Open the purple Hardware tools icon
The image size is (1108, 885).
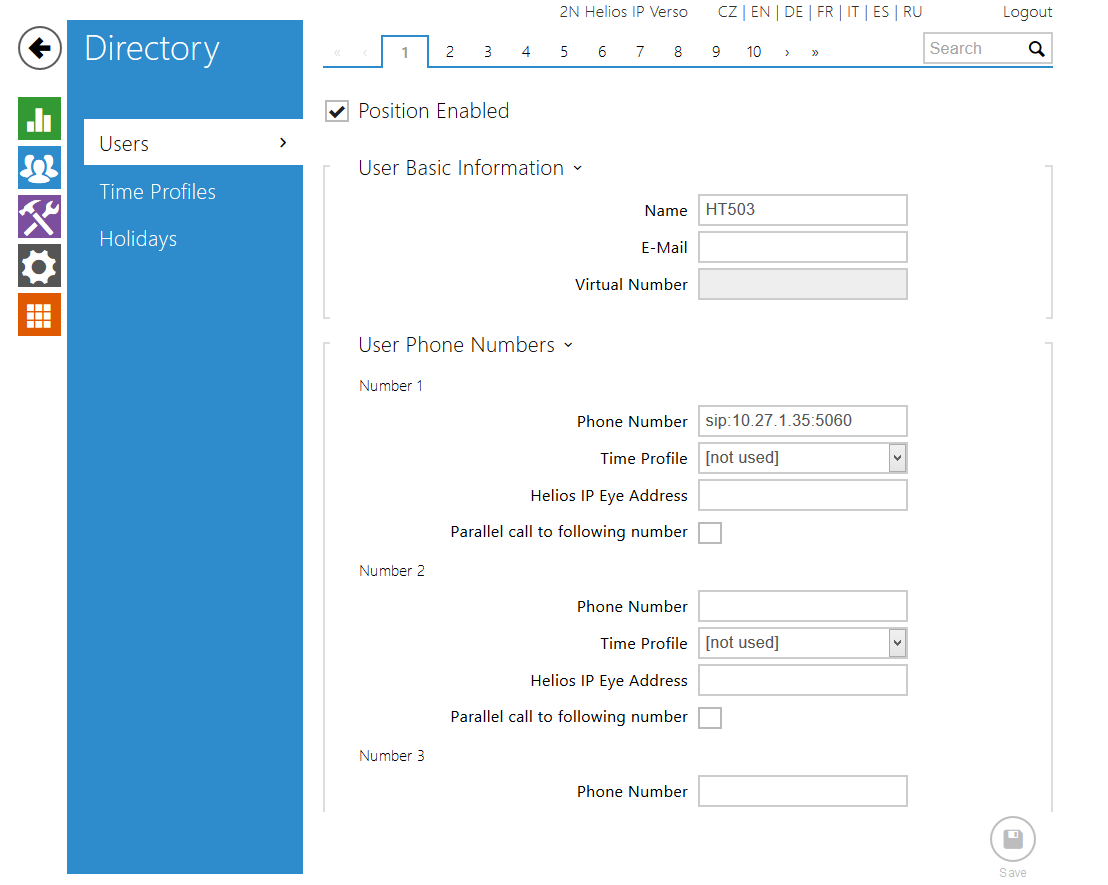39,217
